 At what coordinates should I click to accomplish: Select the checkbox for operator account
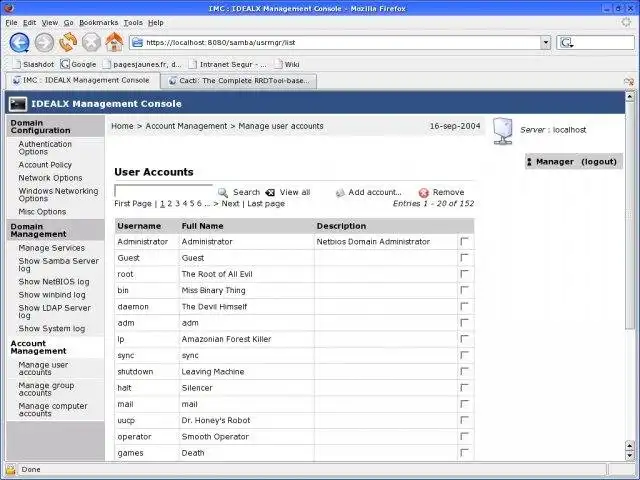(x=464, y=436)
